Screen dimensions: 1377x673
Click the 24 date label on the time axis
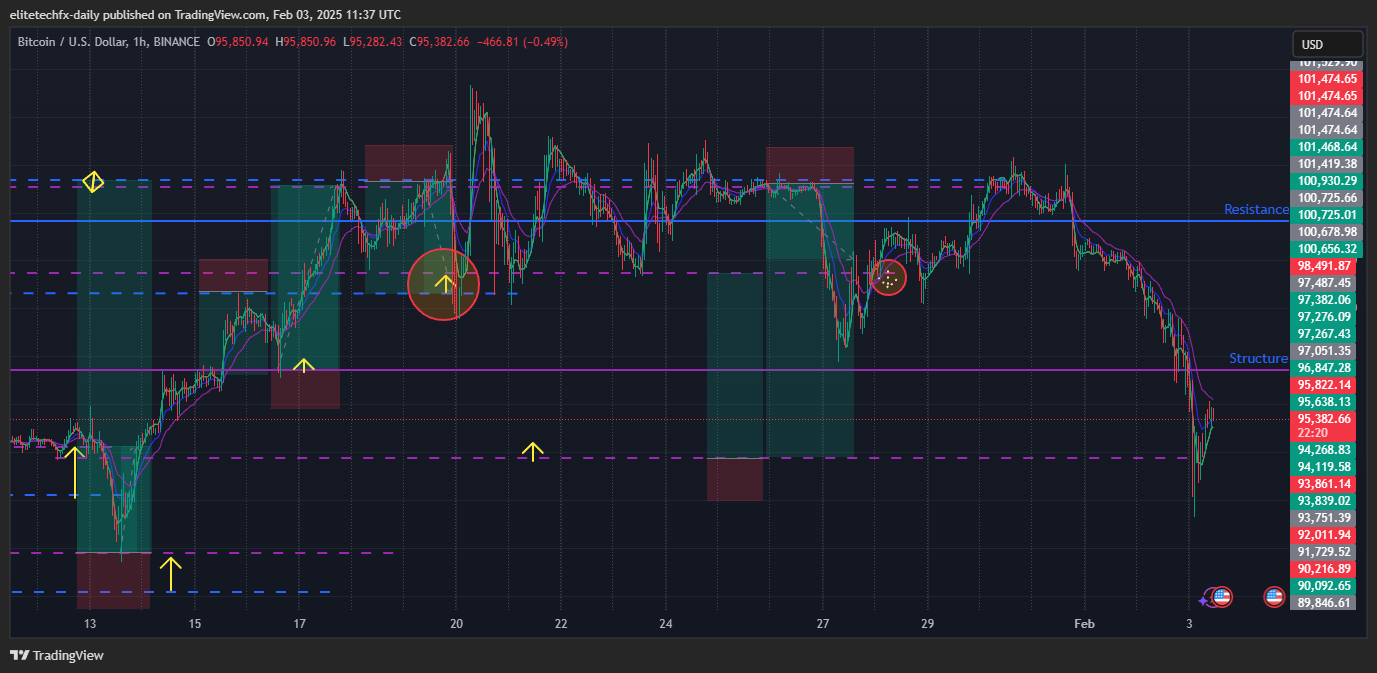pyautogui.click(x=666, y=624)
